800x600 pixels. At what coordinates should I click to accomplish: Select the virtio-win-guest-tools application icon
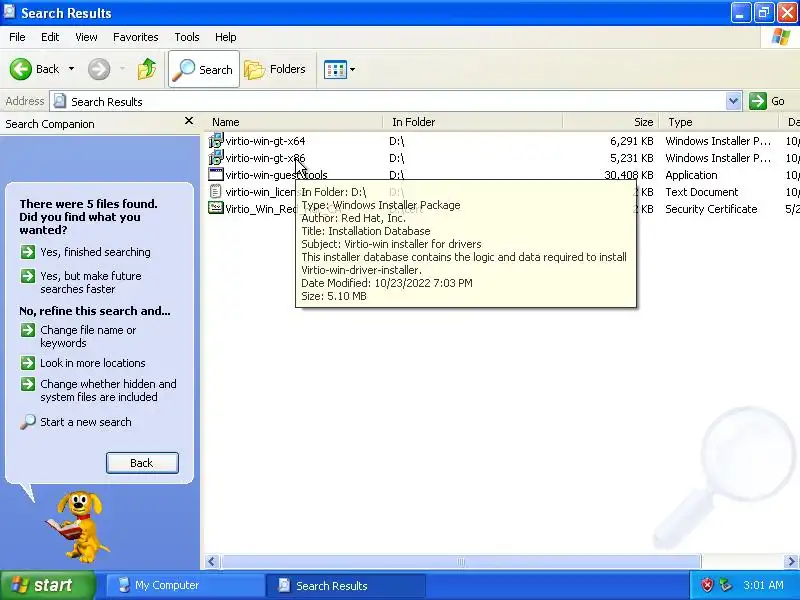[x=216, y=174]
